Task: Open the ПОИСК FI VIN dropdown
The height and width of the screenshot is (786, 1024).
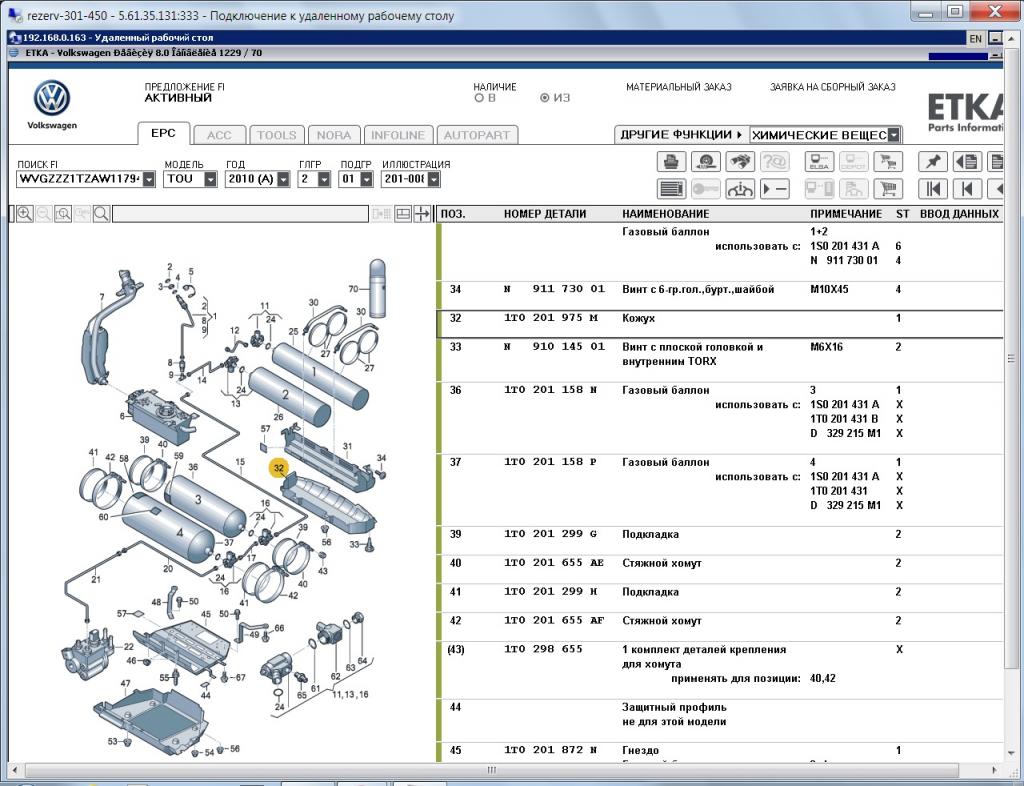Action: 149,179
